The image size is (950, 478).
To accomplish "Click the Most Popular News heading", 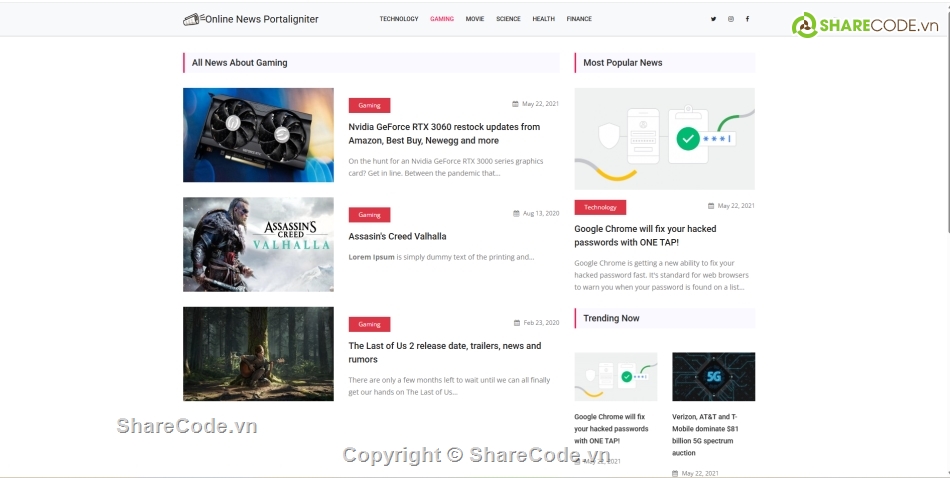I will (x=622, y=62).
